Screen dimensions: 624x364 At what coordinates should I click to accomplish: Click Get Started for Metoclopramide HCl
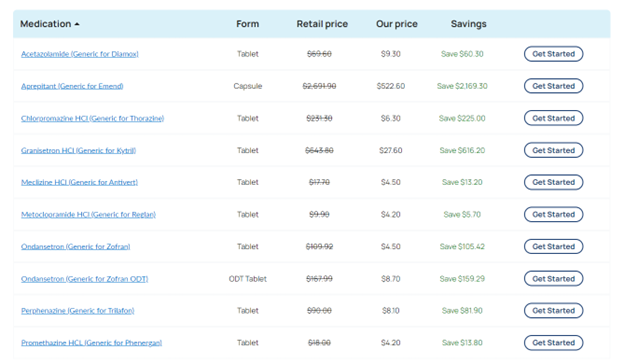click(554, 214)
